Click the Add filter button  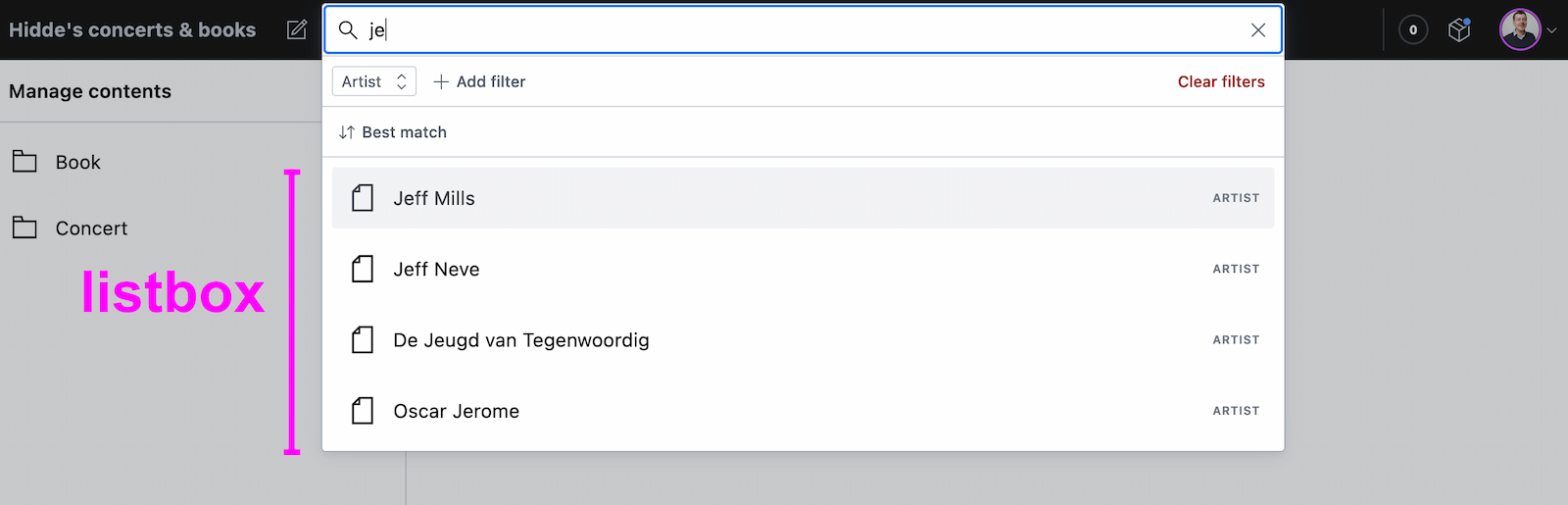pyautogui.click(x=480, y=81)
